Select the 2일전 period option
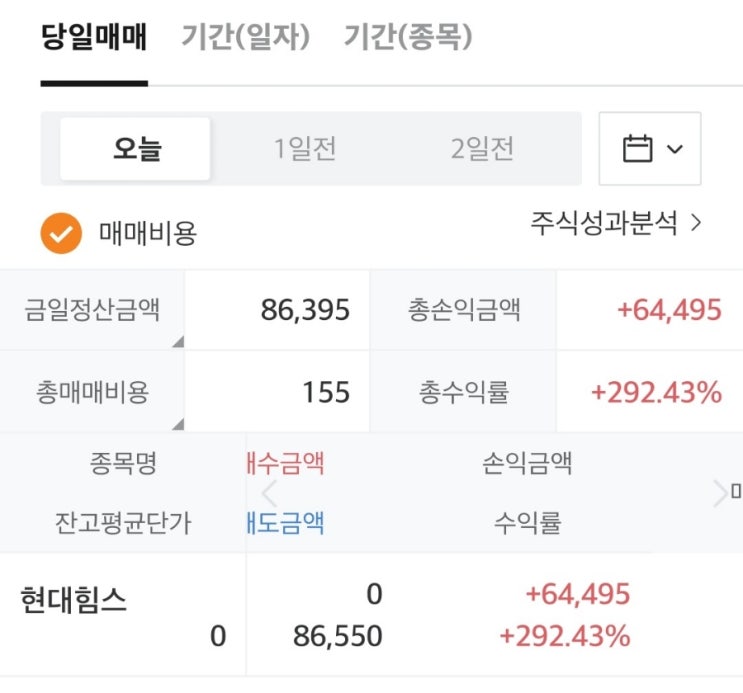The height and width of the screenshot is (693, 743). tap(482, 149)
